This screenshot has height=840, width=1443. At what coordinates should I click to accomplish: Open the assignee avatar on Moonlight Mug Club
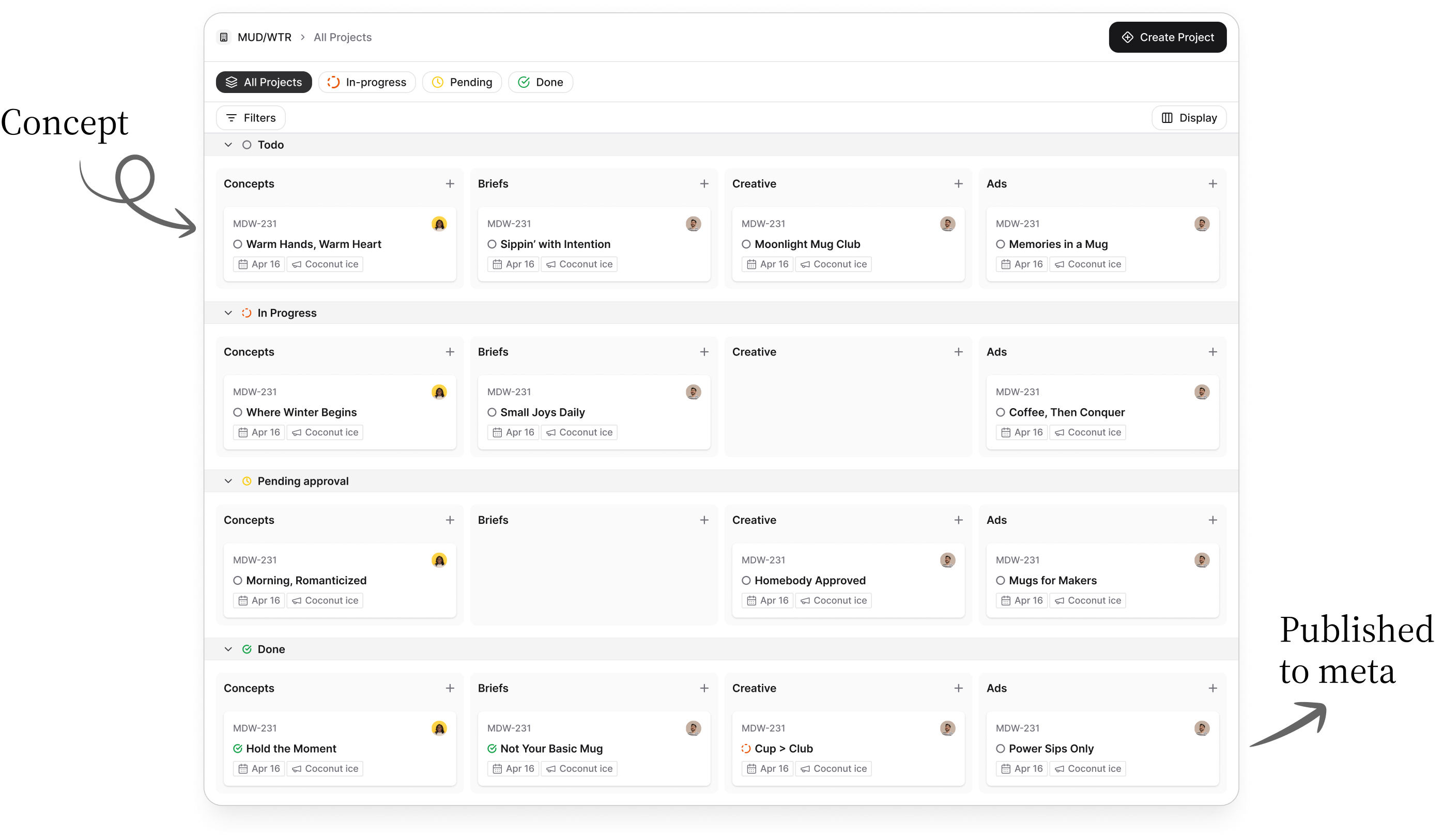[948, 224]
